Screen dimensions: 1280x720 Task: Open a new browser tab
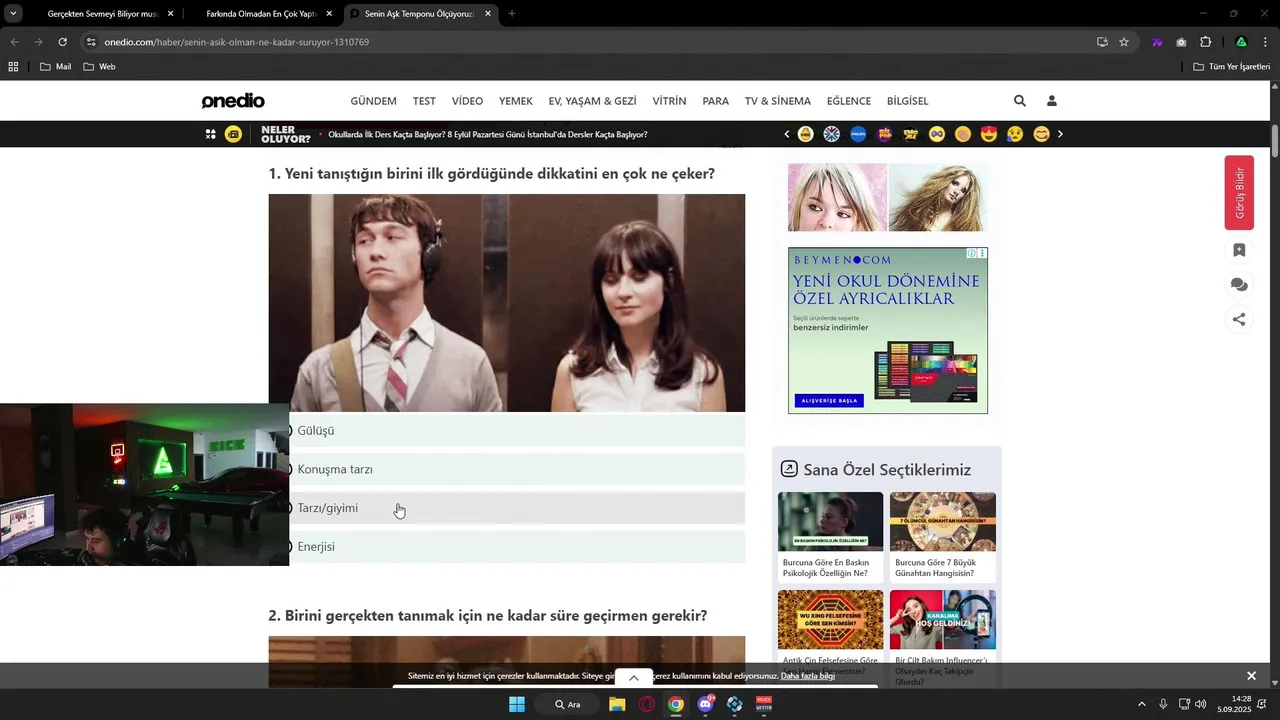click(x=512, y=14)
